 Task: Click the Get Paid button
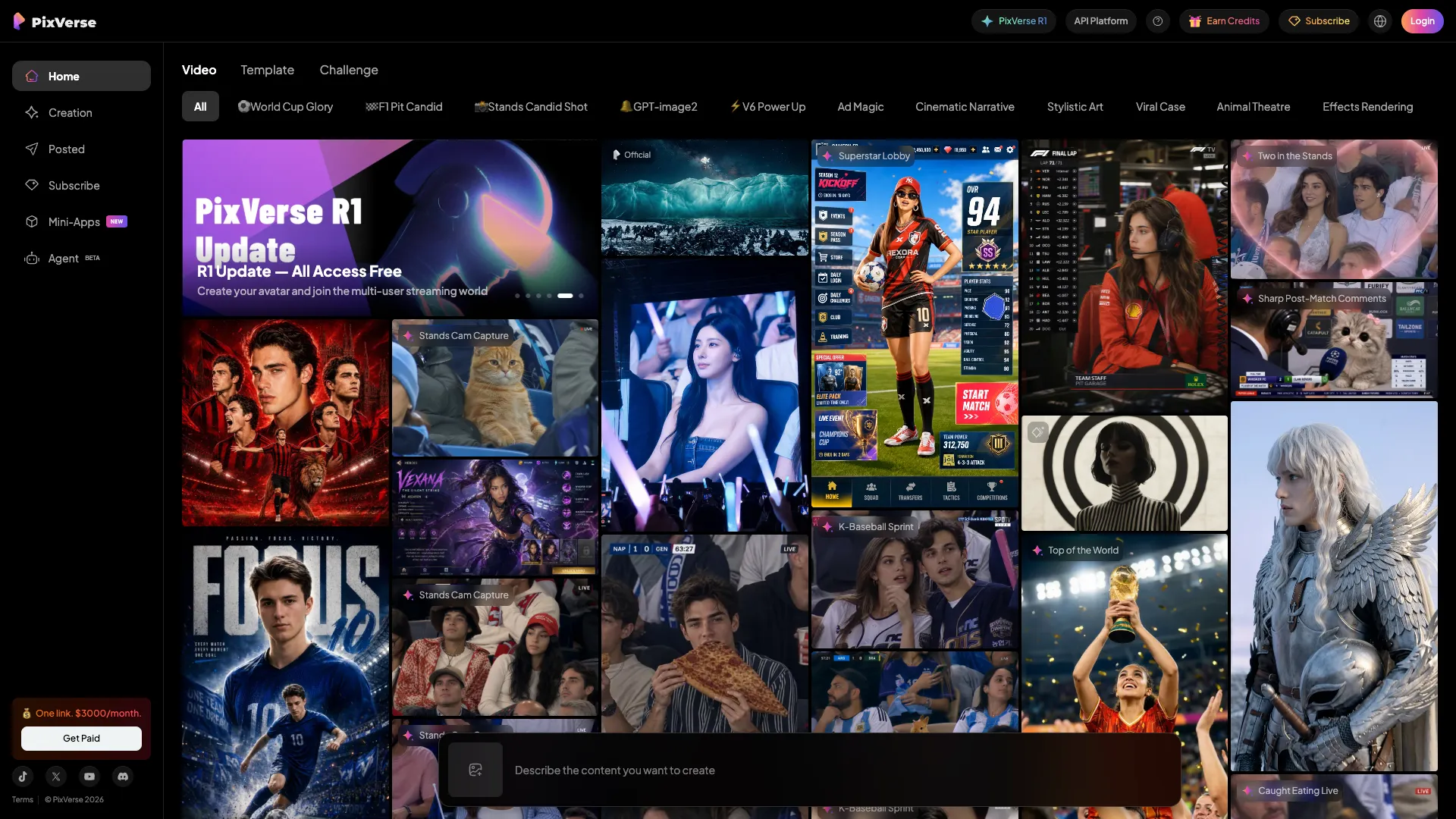(81, 738)
